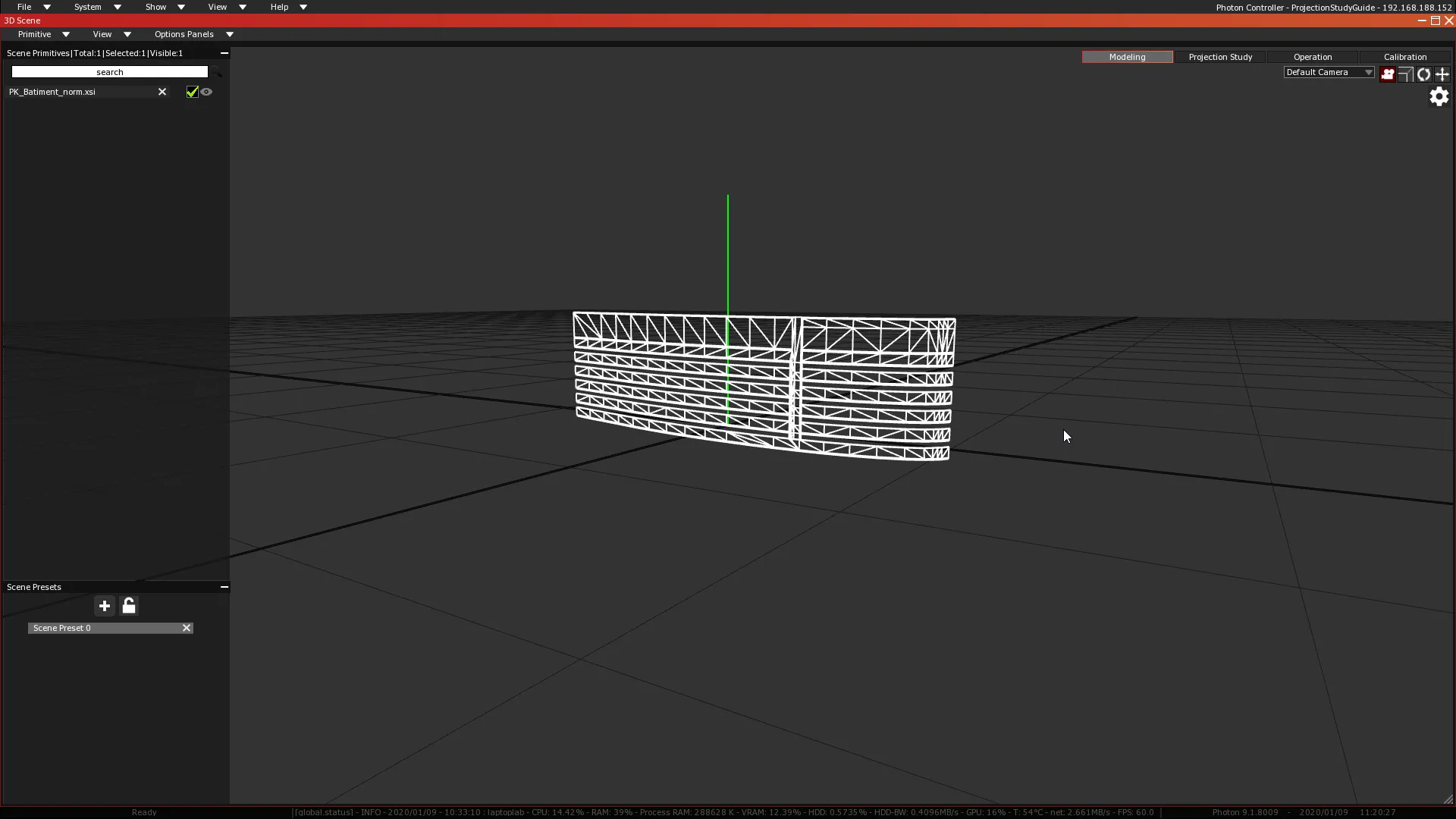Image resolution: width=1456 pixels, height=819 pixels.
Task: Collapse the Scene Presets panel
Action: 224,587
